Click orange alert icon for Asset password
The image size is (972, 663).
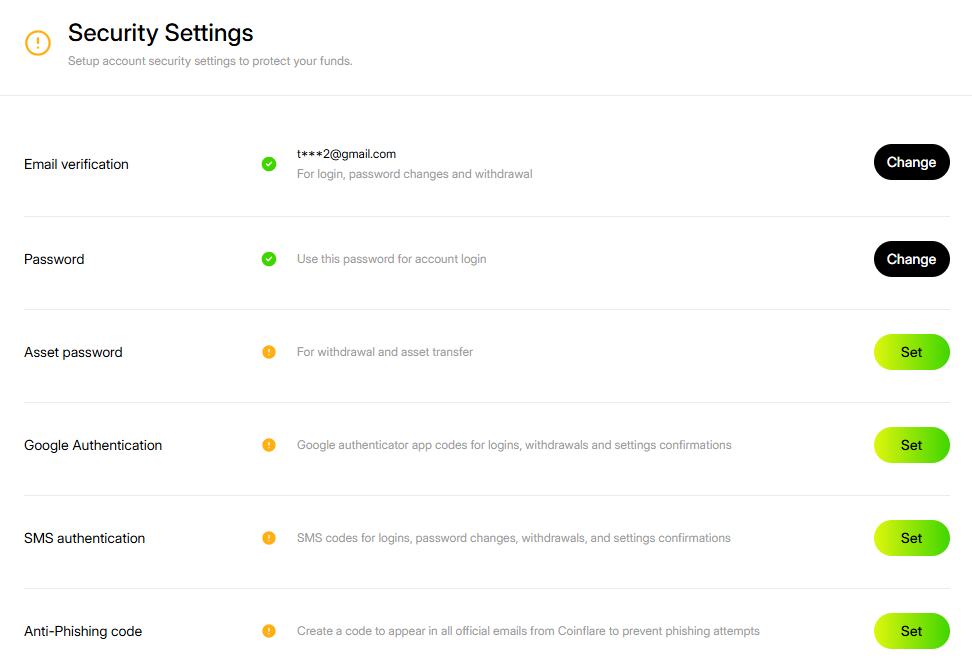click(x=268, y=352)
